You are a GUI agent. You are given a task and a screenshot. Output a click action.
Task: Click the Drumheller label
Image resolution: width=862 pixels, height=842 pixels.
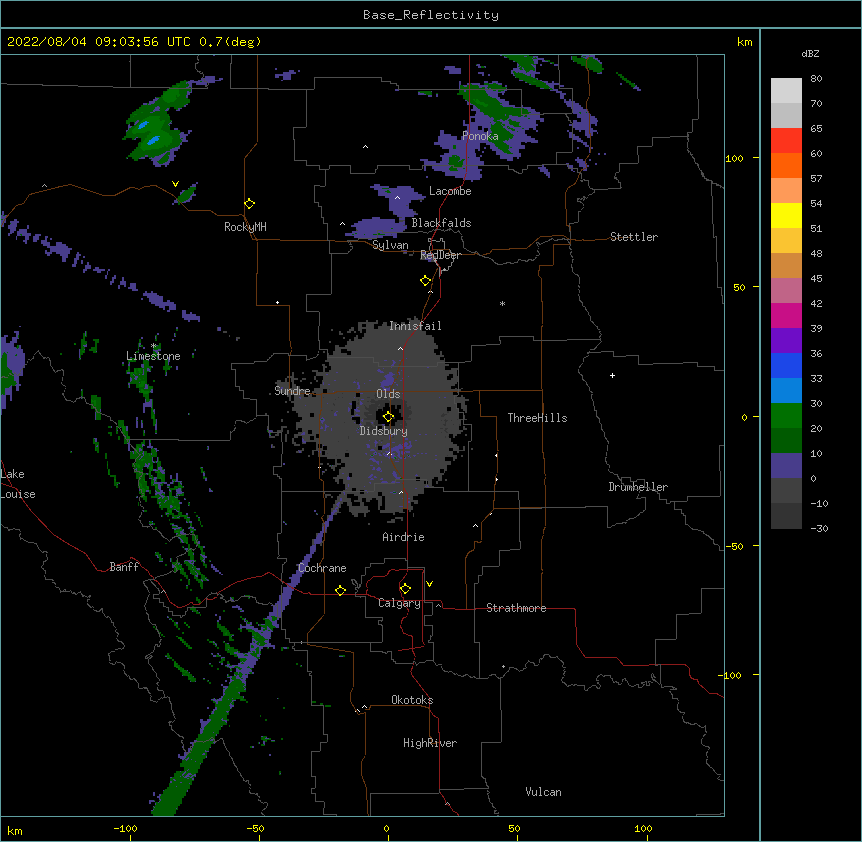[638, 487]
